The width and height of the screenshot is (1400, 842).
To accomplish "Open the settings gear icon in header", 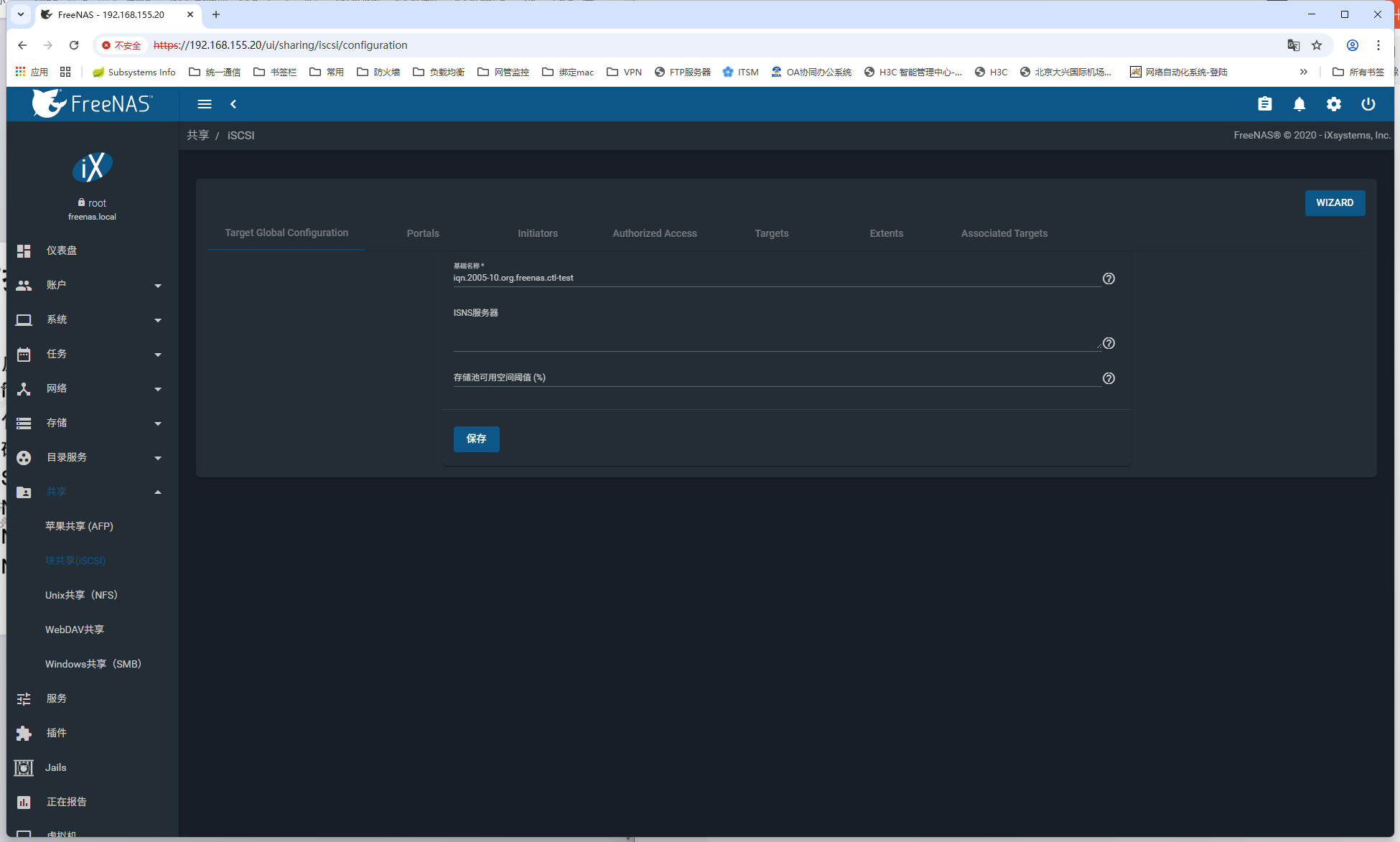I will click(1334, 104).
